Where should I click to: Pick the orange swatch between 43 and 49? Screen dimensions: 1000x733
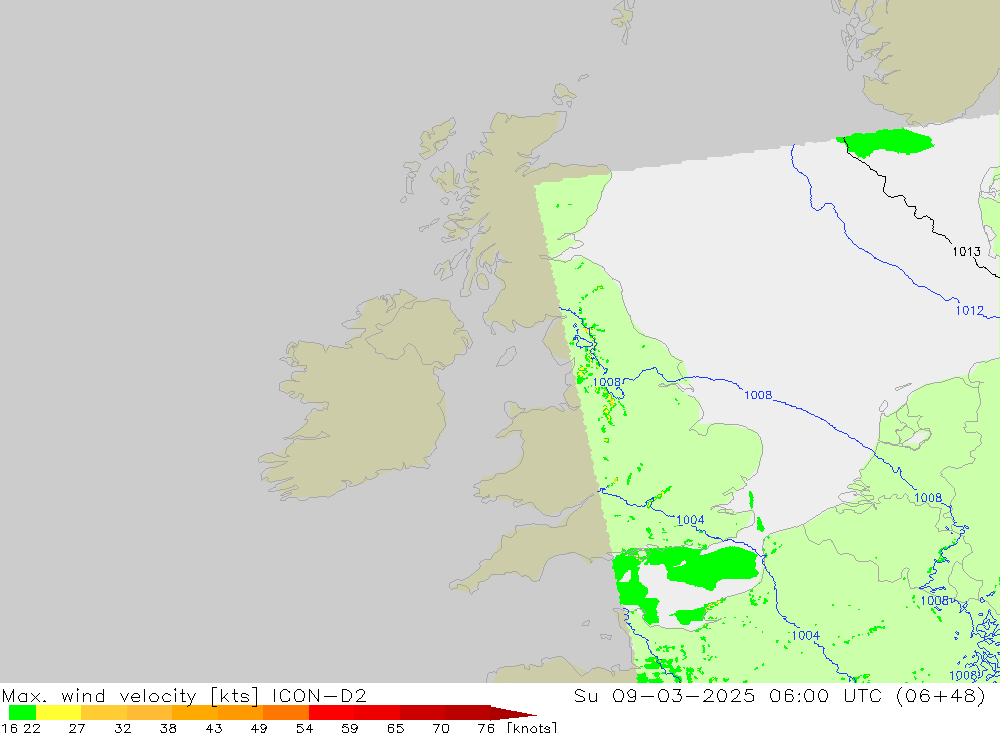(240, 713)
